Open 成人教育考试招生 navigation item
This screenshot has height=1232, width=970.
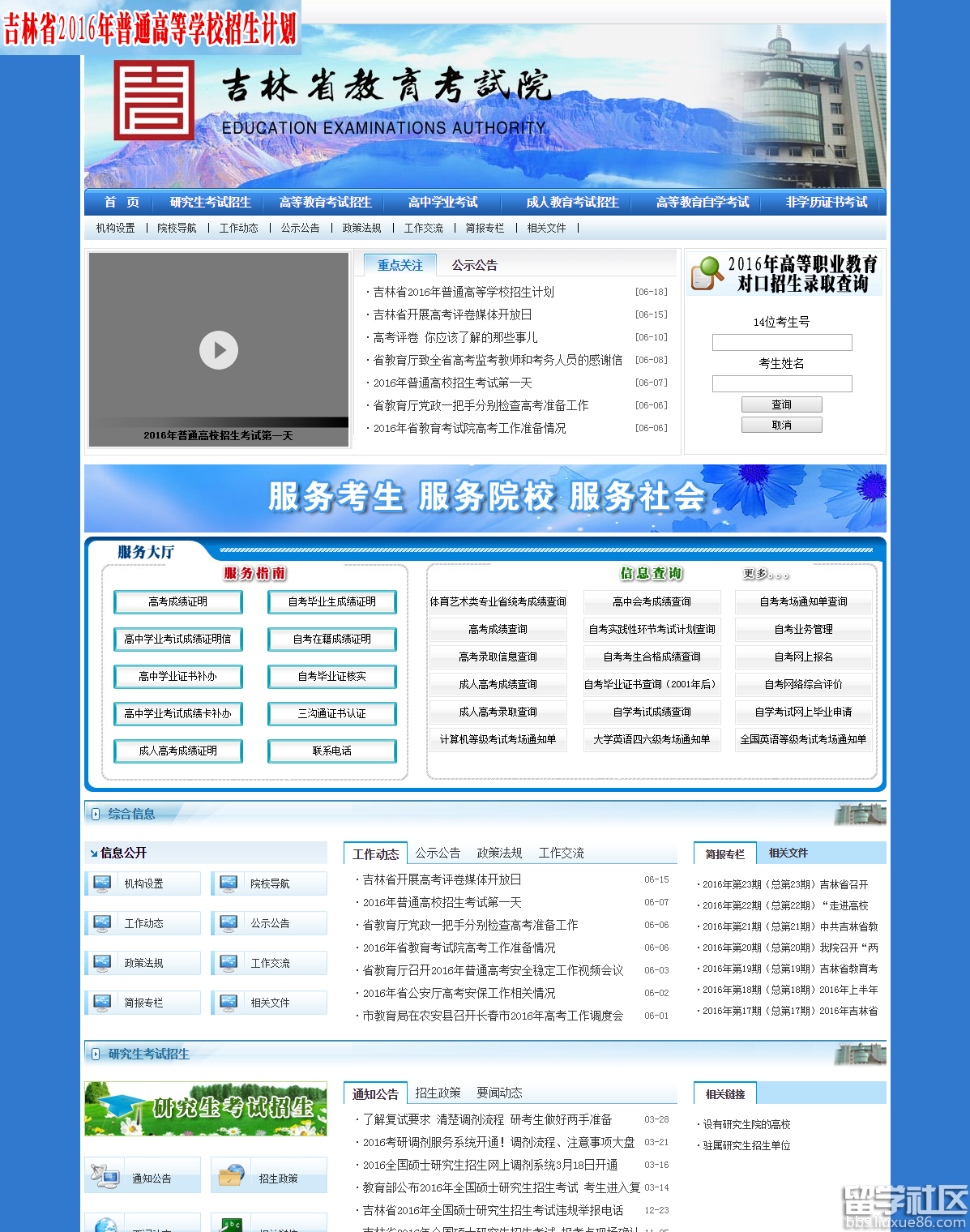click(573, 202)
